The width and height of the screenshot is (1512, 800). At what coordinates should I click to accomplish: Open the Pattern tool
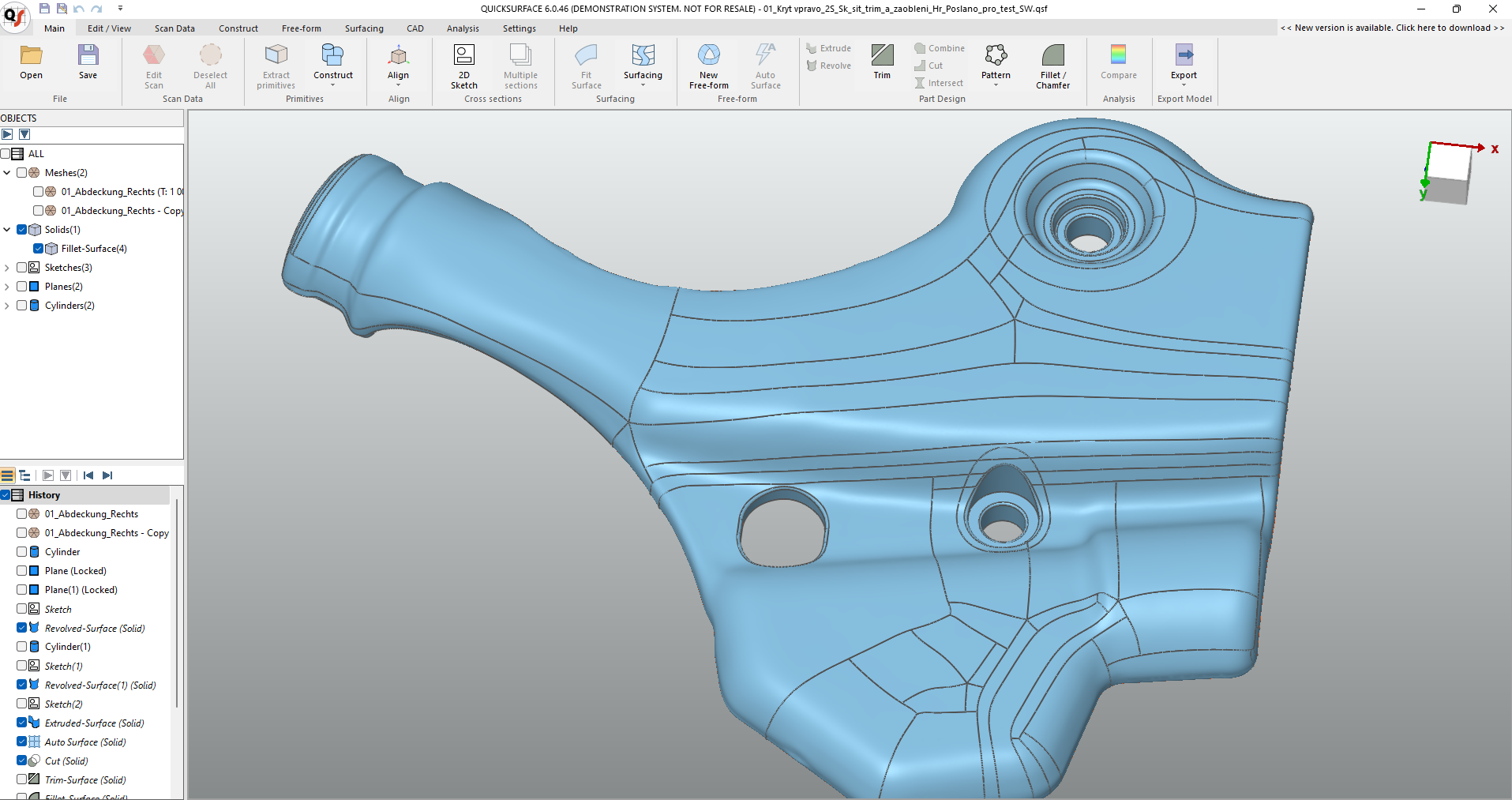click(996, 62)
